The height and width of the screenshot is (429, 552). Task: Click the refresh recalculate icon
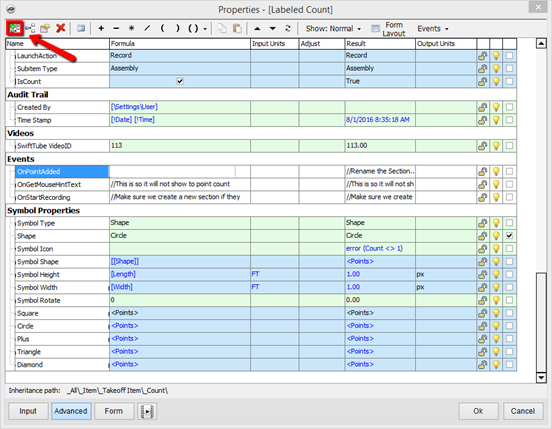288,29
